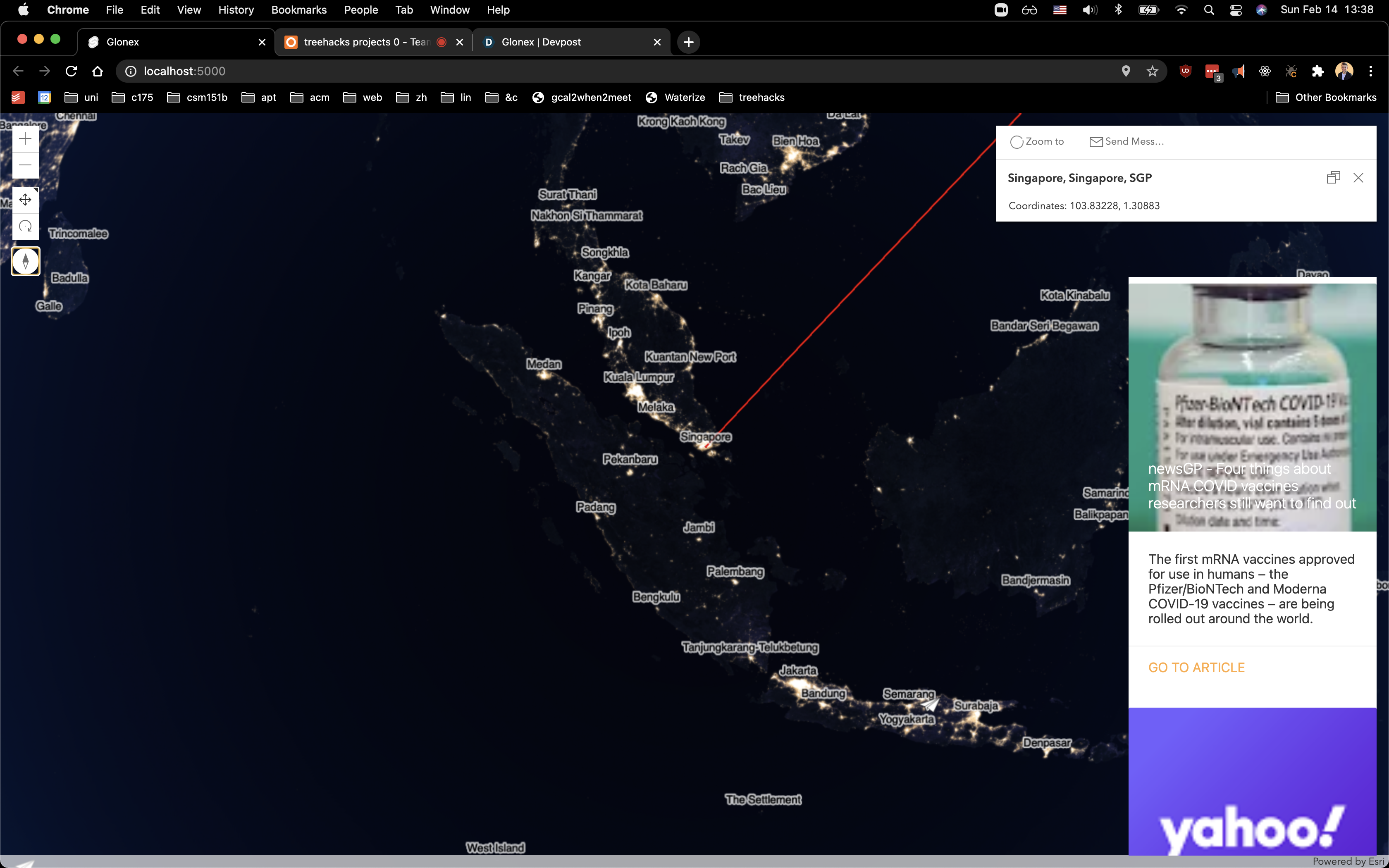
Task: Click the map zoom in plus button
Action: (x=25, y=139)
